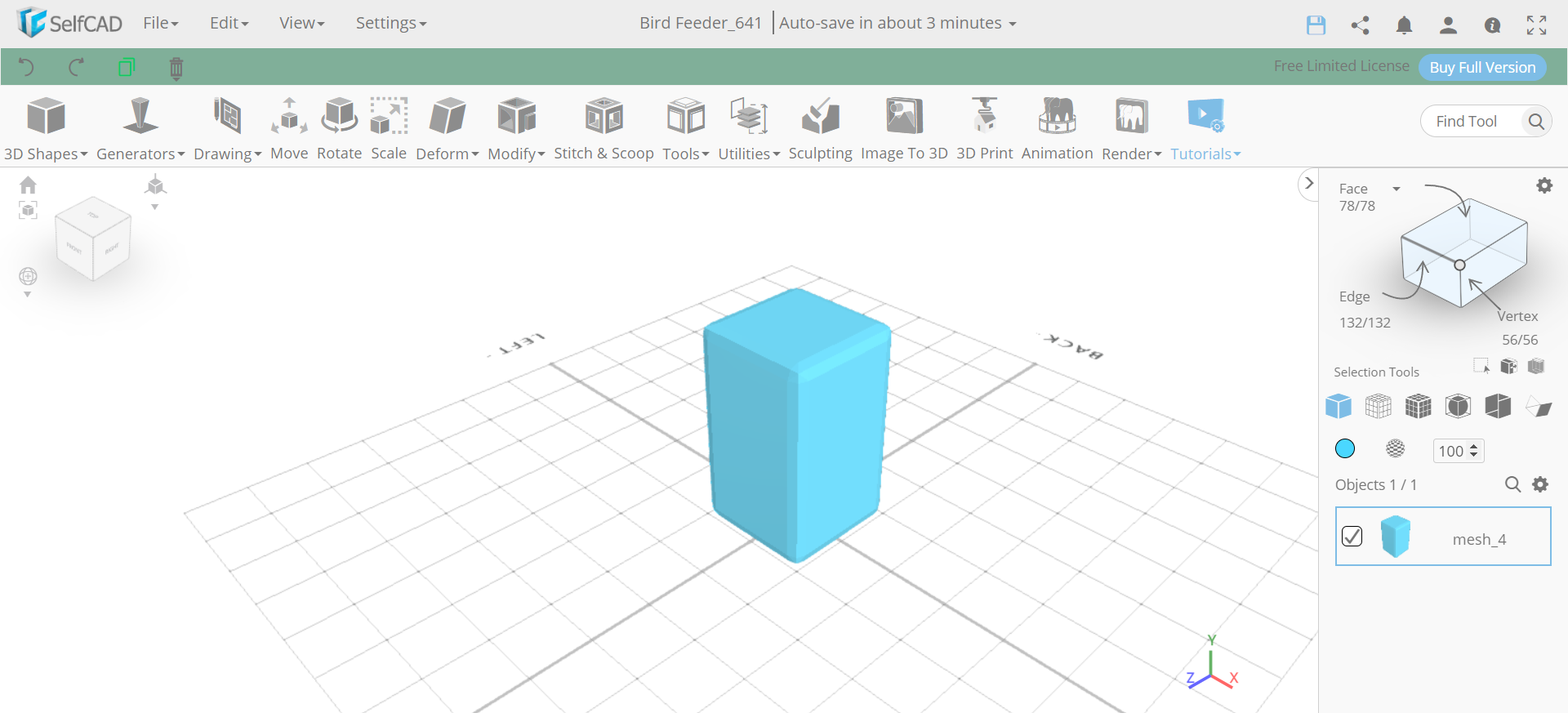Click the Find Tool search field
This screenshot has height=713, width=1568.
1472,121
